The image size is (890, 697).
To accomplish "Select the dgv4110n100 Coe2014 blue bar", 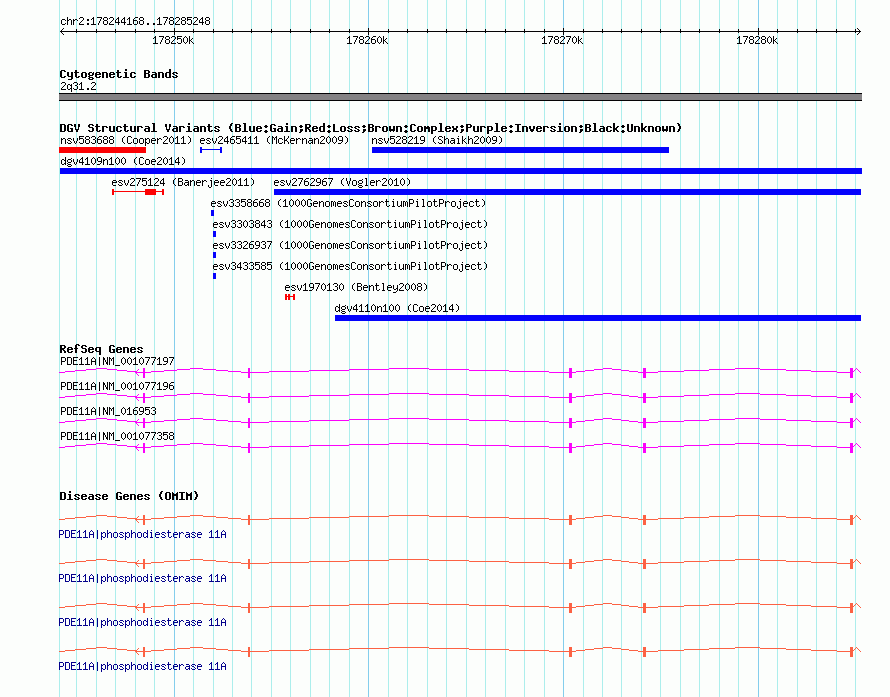I will coord(597,318).
